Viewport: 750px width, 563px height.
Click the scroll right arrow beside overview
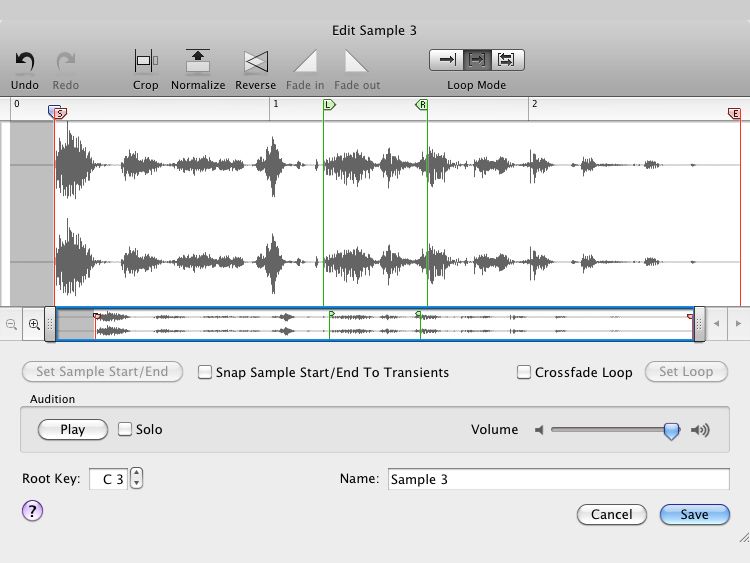(739, 323)
